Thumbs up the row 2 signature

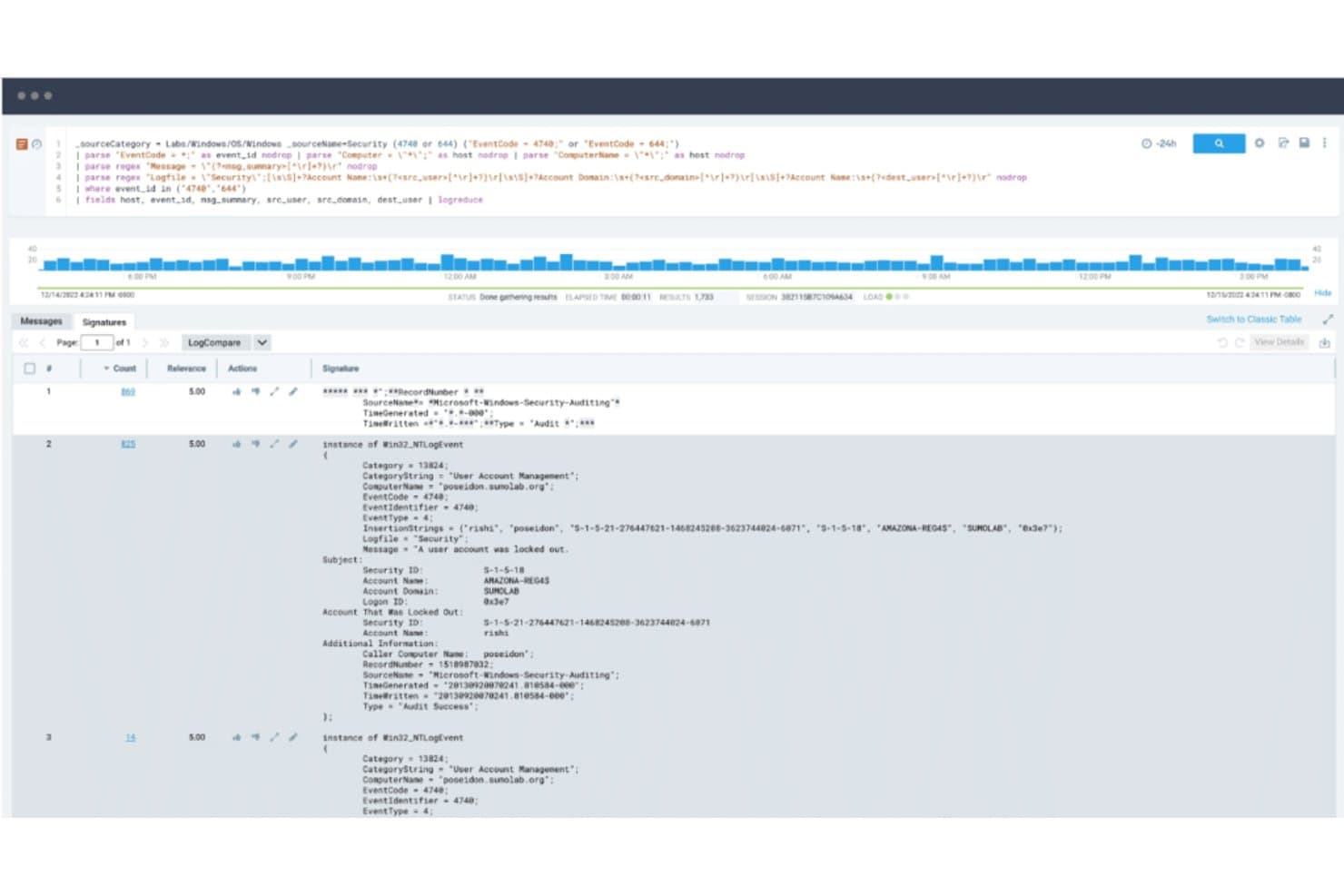point(236,445)
